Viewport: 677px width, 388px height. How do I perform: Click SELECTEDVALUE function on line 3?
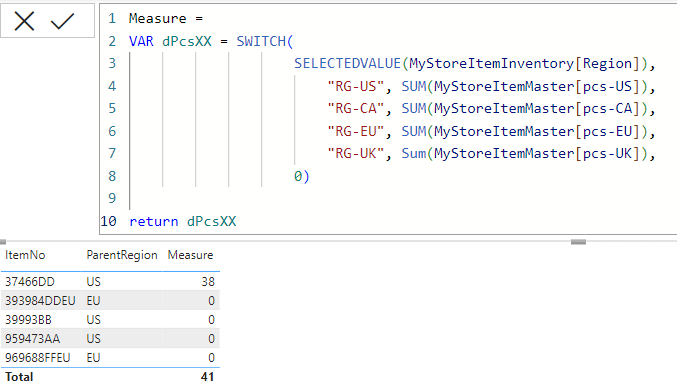click(348, 64)
